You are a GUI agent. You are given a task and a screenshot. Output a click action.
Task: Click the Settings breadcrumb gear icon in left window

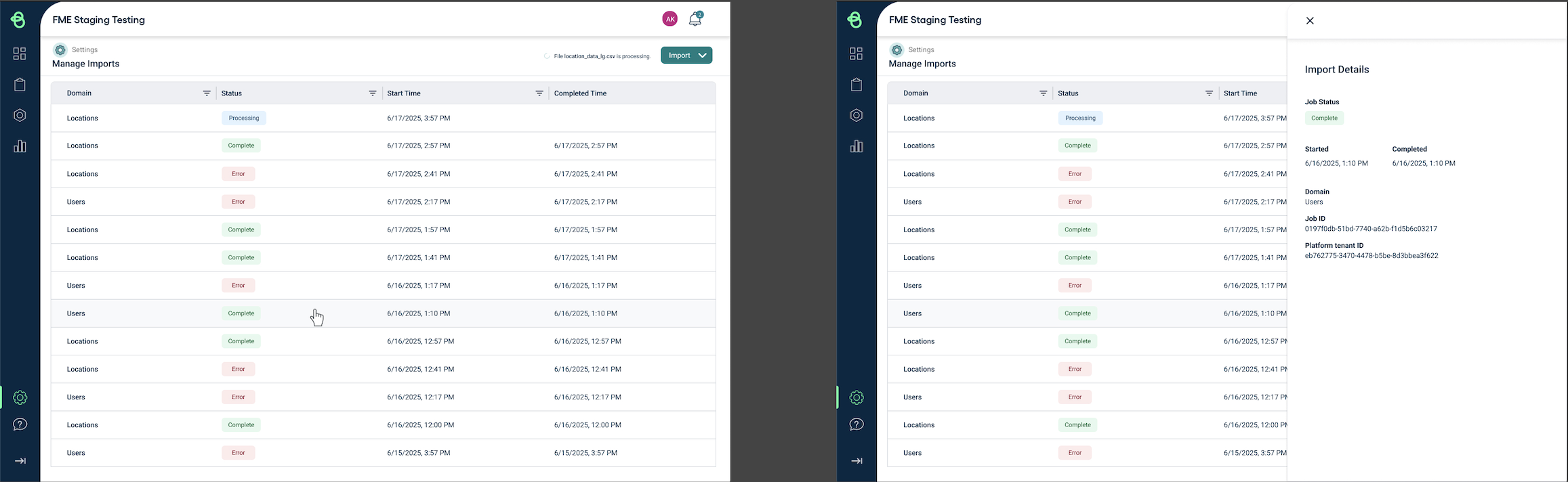click(x=60, y=49)
